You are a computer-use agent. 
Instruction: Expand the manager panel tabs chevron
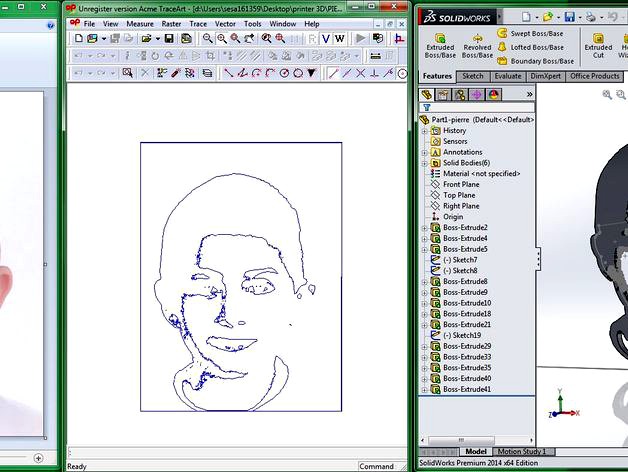pos(529,95)
